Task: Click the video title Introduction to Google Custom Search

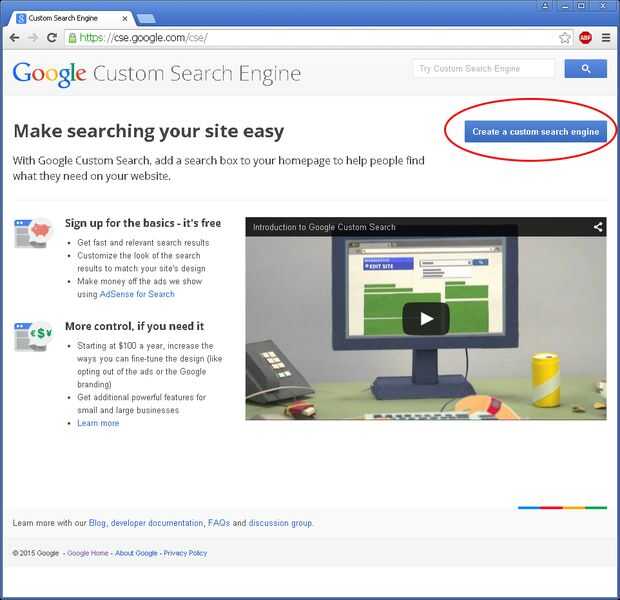Action: [324, 227]
